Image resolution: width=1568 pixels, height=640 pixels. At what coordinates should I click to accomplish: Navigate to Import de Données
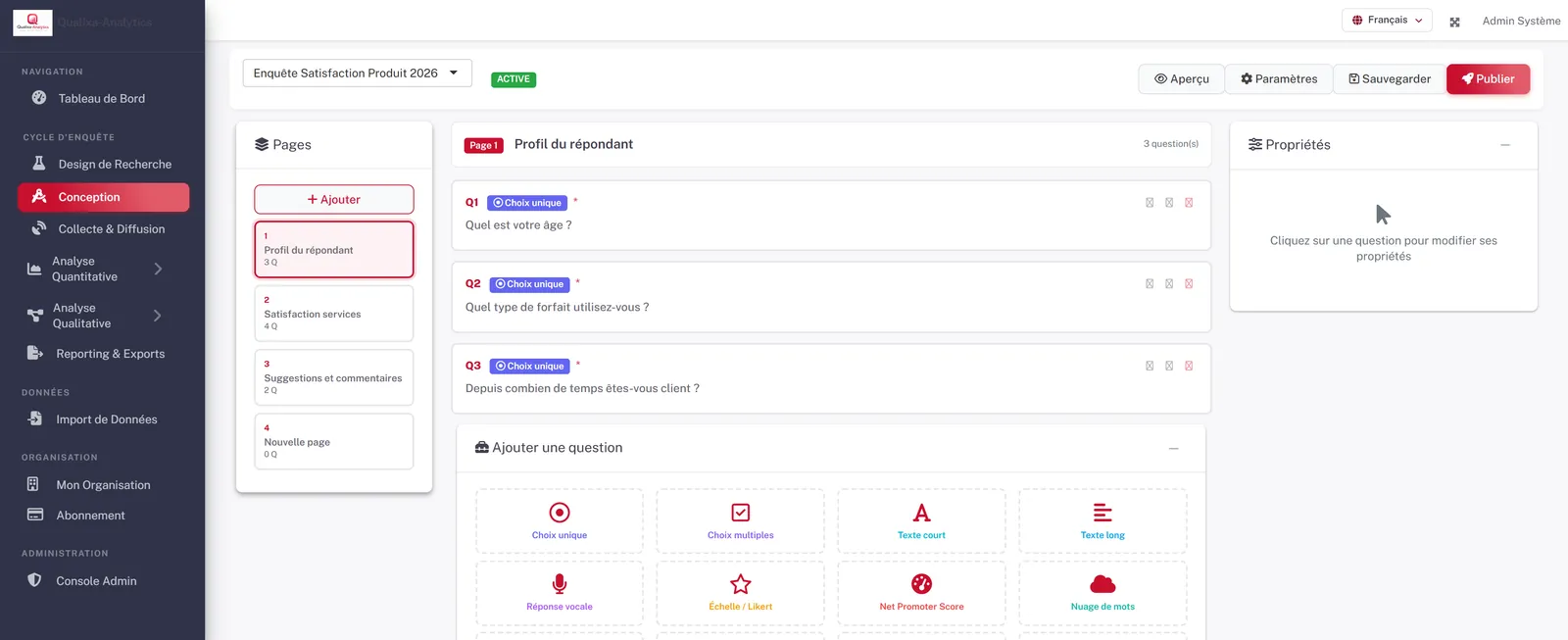103,419
